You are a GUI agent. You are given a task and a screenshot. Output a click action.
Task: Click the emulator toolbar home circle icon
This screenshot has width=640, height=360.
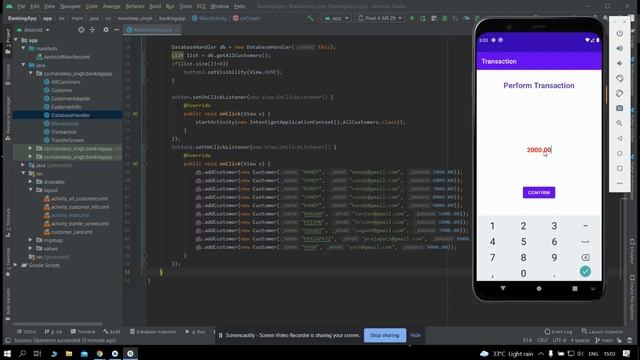click(620, 153)
